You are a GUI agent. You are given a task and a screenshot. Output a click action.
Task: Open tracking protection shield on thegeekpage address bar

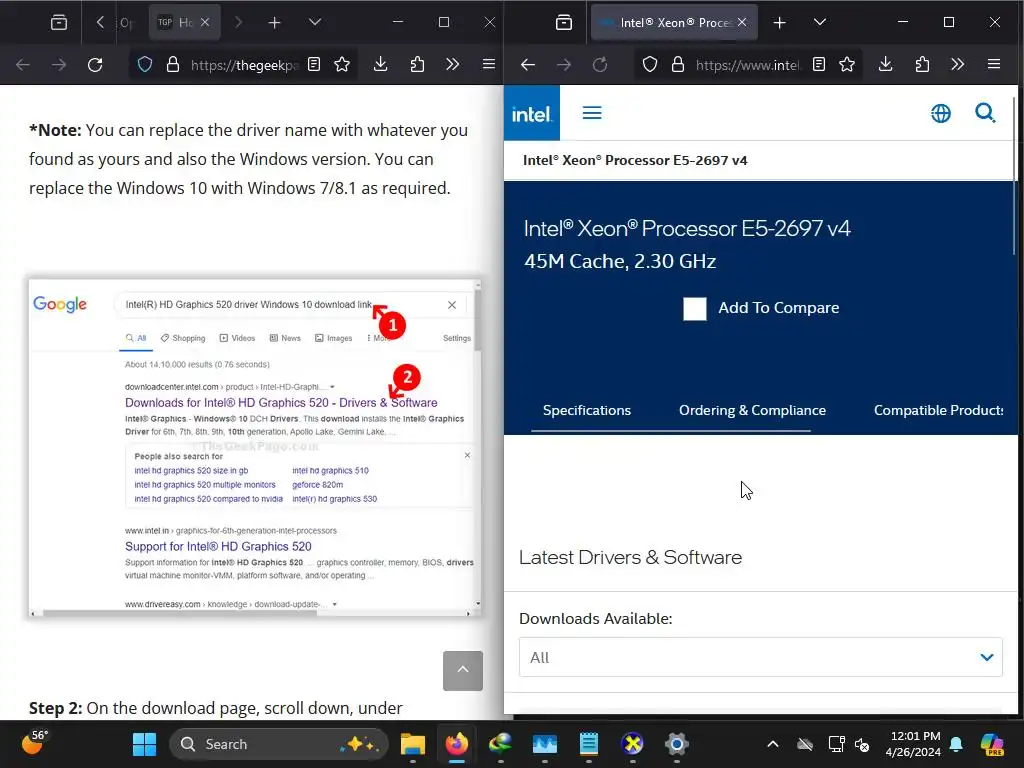click(x=145, y=65)
